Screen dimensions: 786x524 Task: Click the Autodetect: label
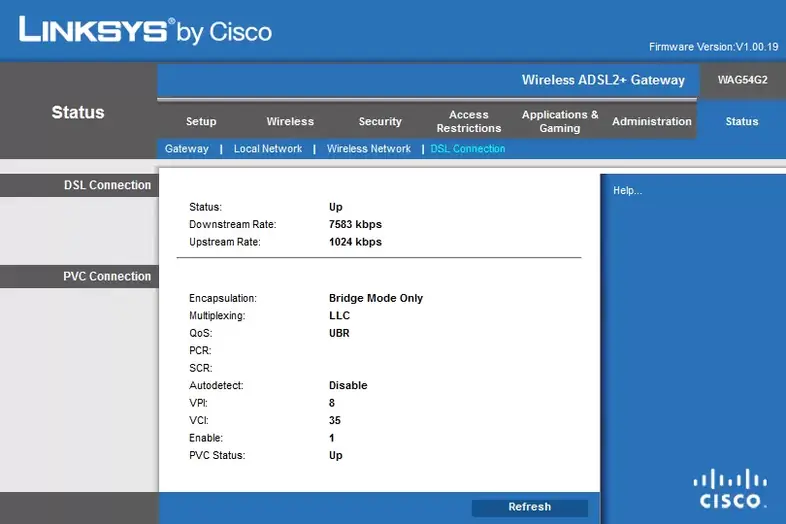[216, 385]
